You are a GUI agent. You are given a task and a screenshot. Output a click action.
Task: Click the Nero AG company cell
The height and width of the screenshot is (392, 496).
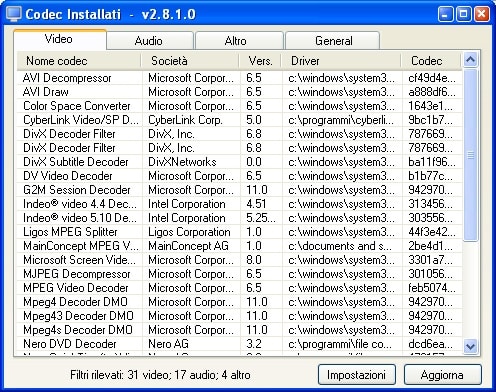tap(168, 344)
